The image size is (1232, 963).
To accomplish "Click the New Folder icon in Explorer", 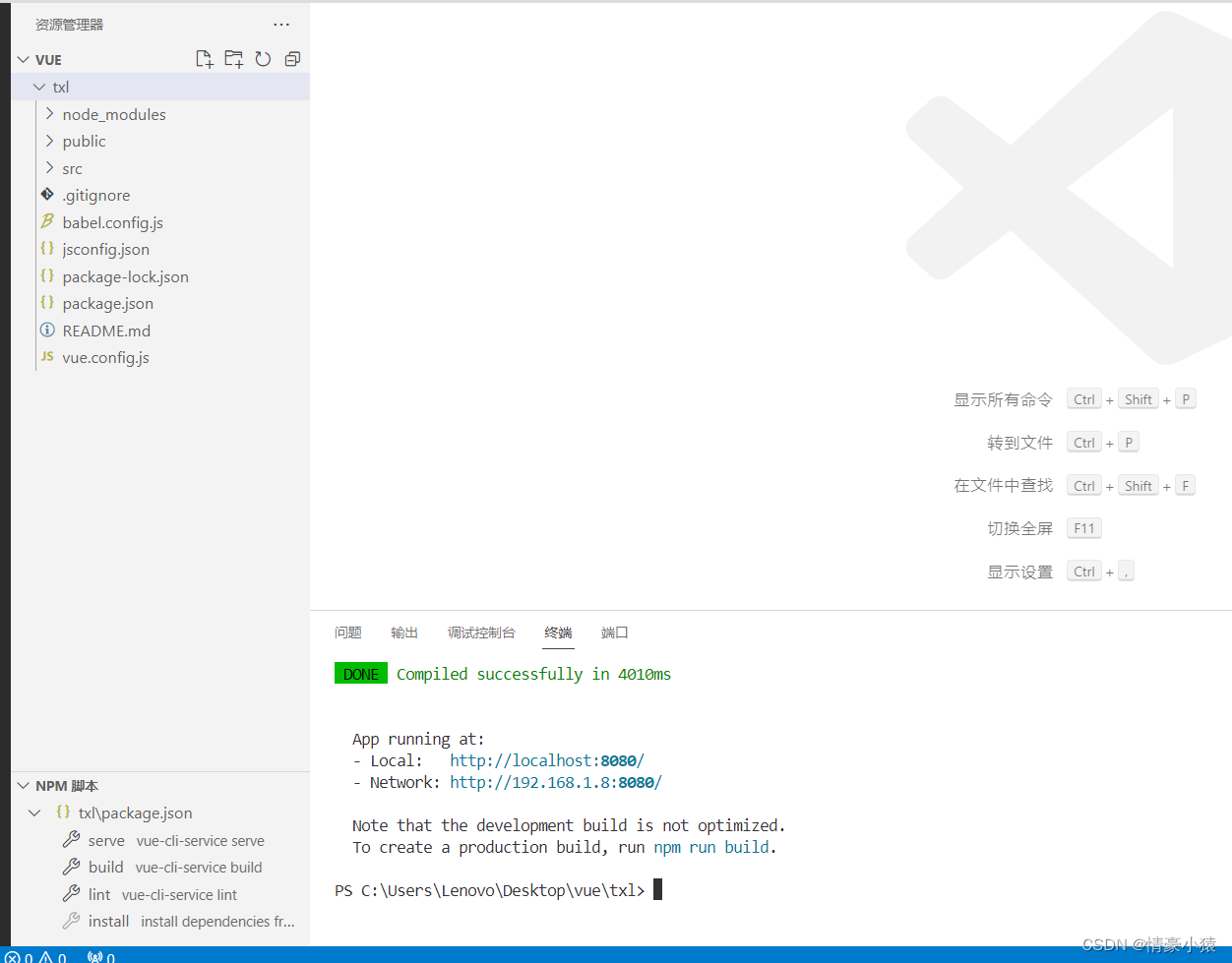I will [234, 59].
